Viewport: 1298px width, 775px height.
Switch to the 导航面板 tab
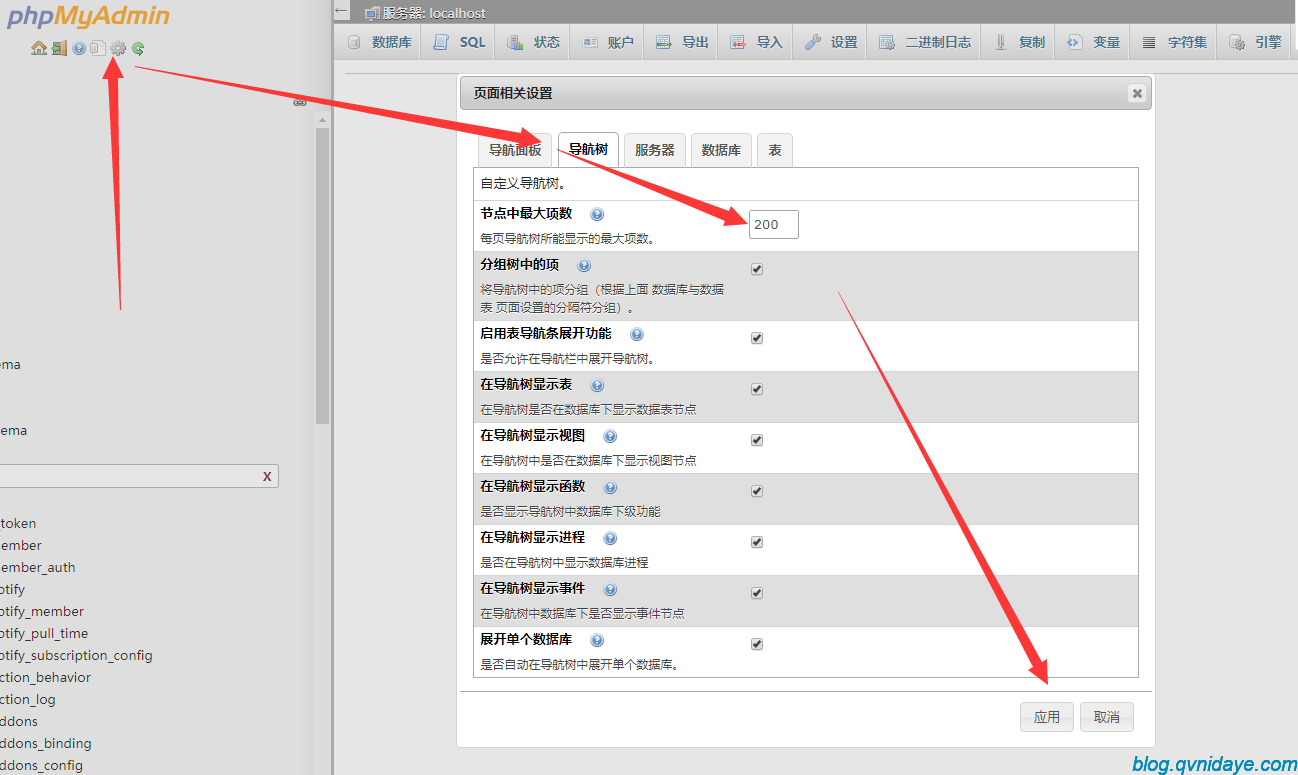pos(515,150)
